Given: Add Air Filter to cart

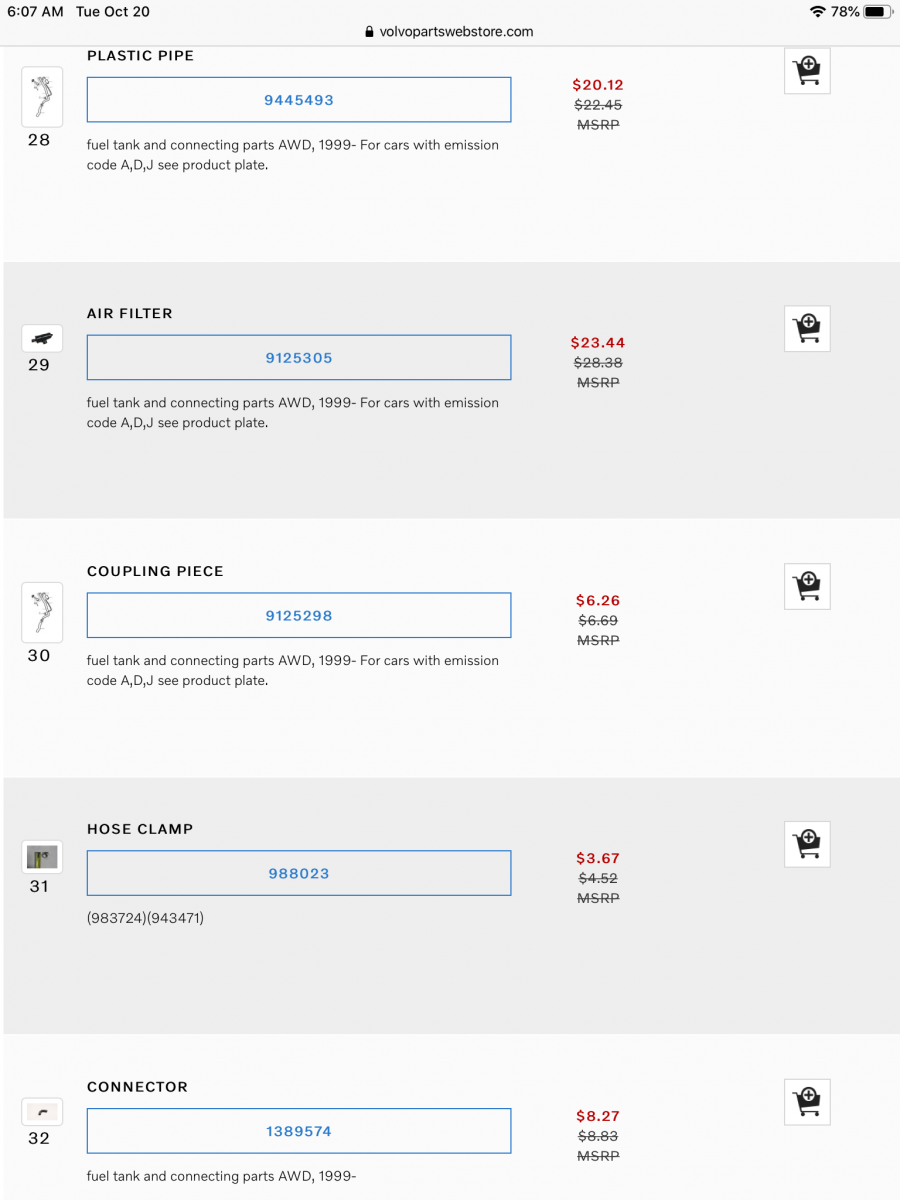Looking at the screenshot, I should [x=807, y=328].
